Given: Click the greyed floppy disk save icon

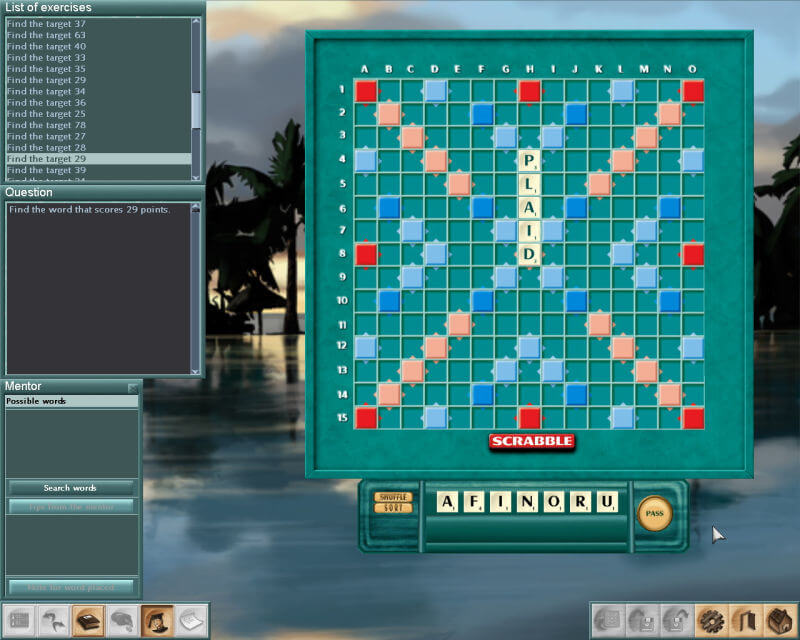Looking at the screenshot, I should point(642,621).
